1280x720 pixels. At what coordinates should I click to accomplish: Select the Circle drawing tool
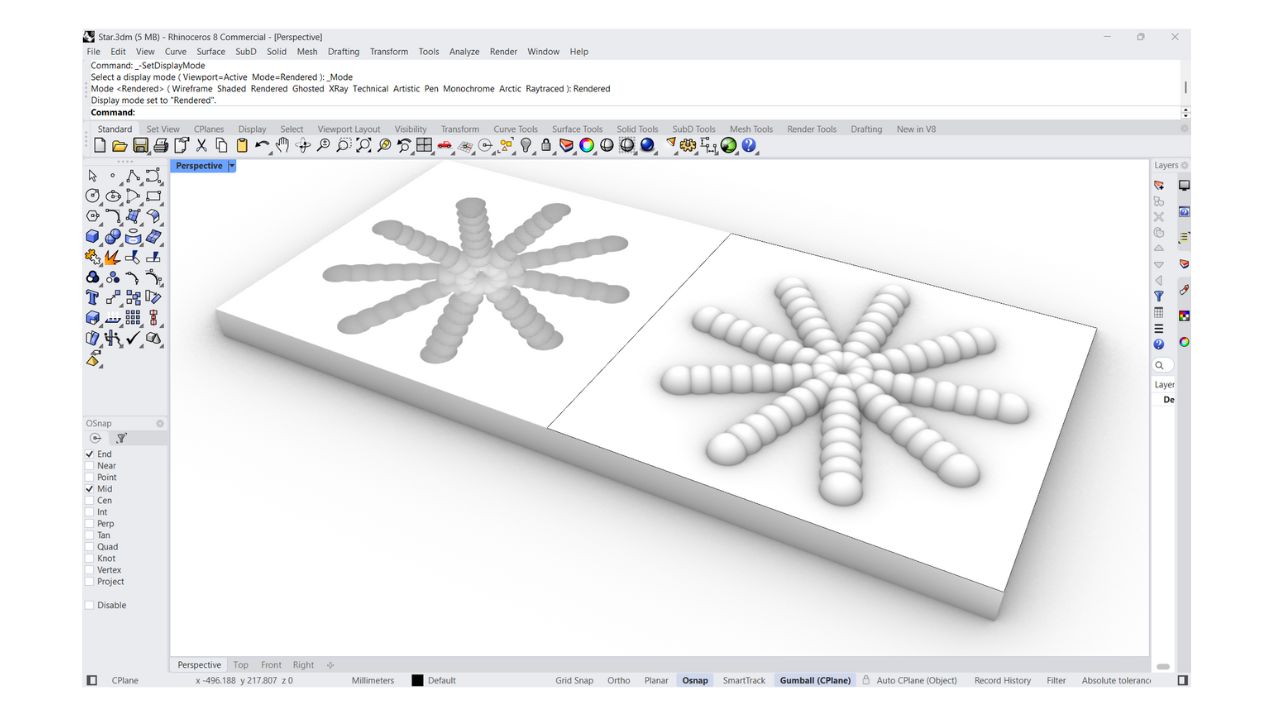(x=93, y=196)
